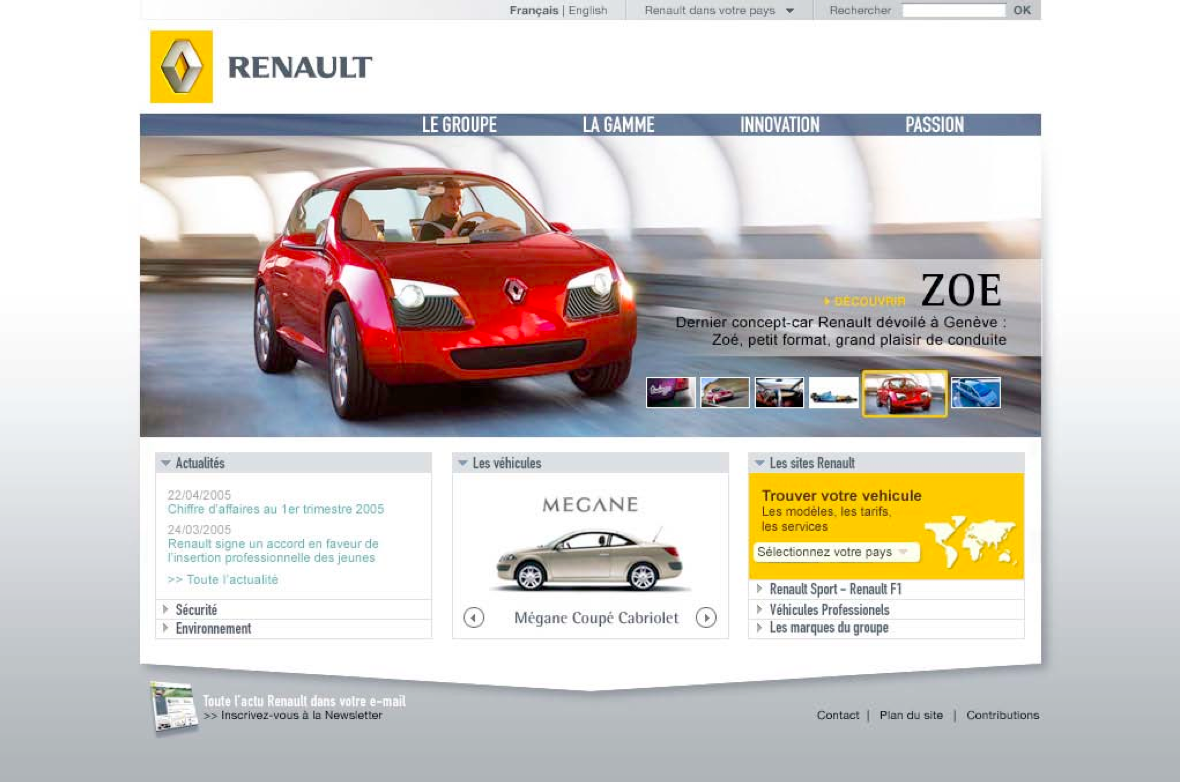Click the Trouver votre vehicule heading
This screenshot has height=782, width=1180.
pos(841,496)
